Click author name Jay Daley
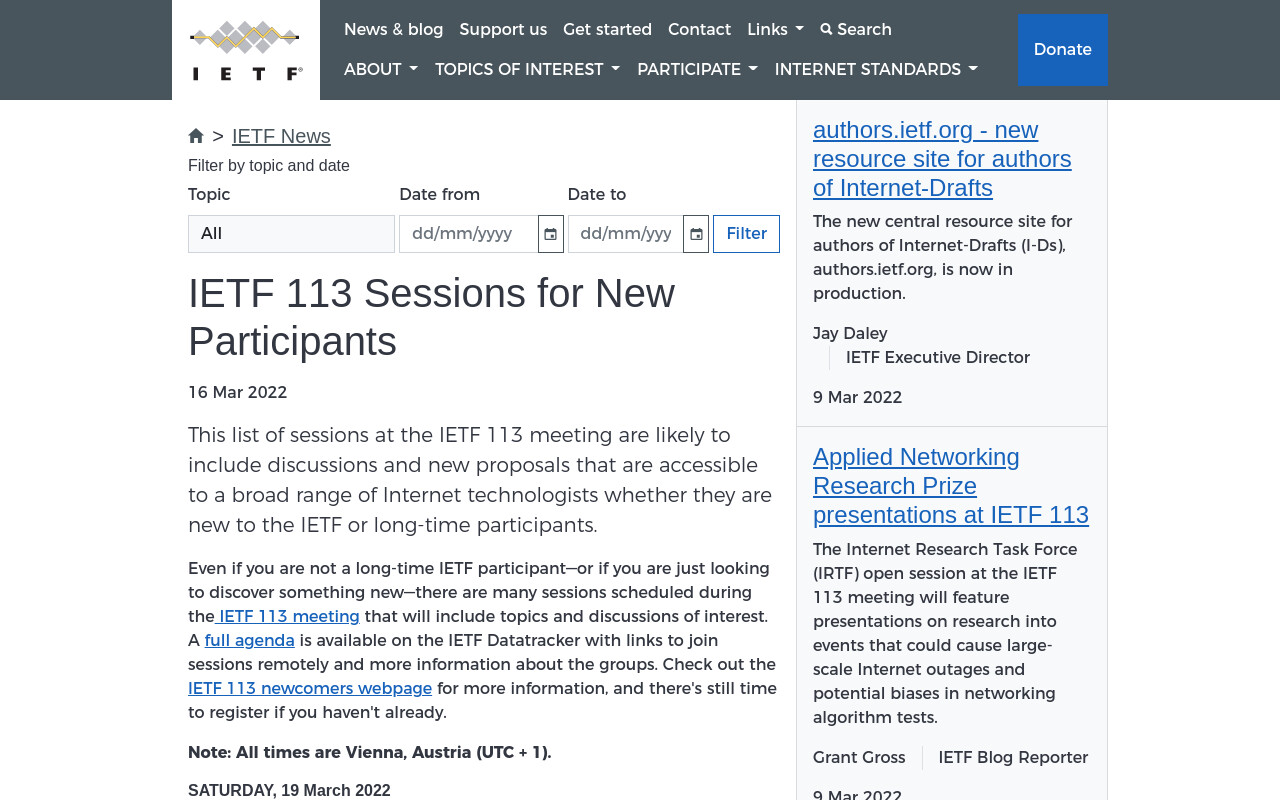This screenshot has height=800, width=1280. [x=850, y=334]
